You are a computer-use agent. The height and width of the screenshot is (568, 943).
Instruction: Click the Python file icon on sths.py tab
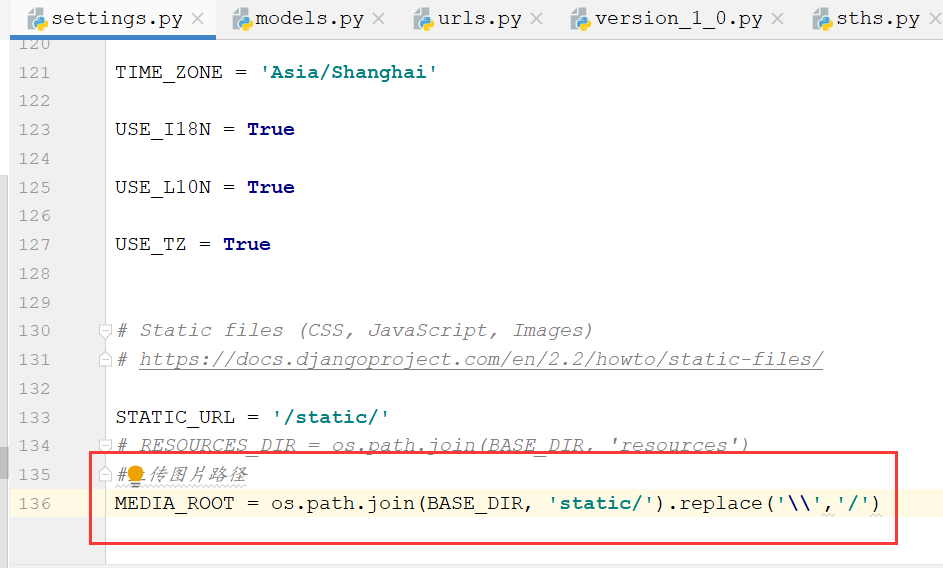822,20
